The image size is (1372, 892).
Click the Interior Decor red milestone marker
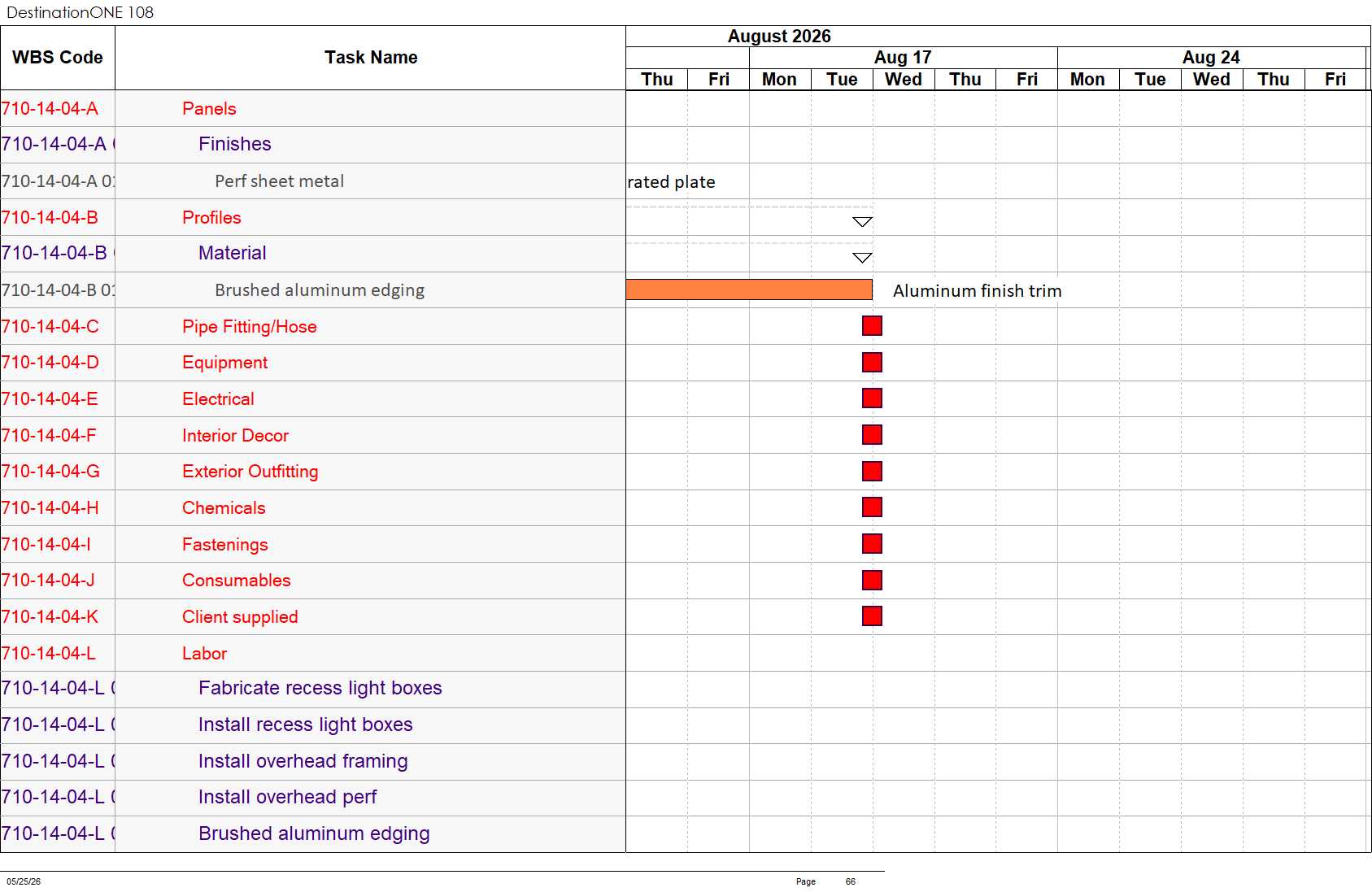[872, 435]
